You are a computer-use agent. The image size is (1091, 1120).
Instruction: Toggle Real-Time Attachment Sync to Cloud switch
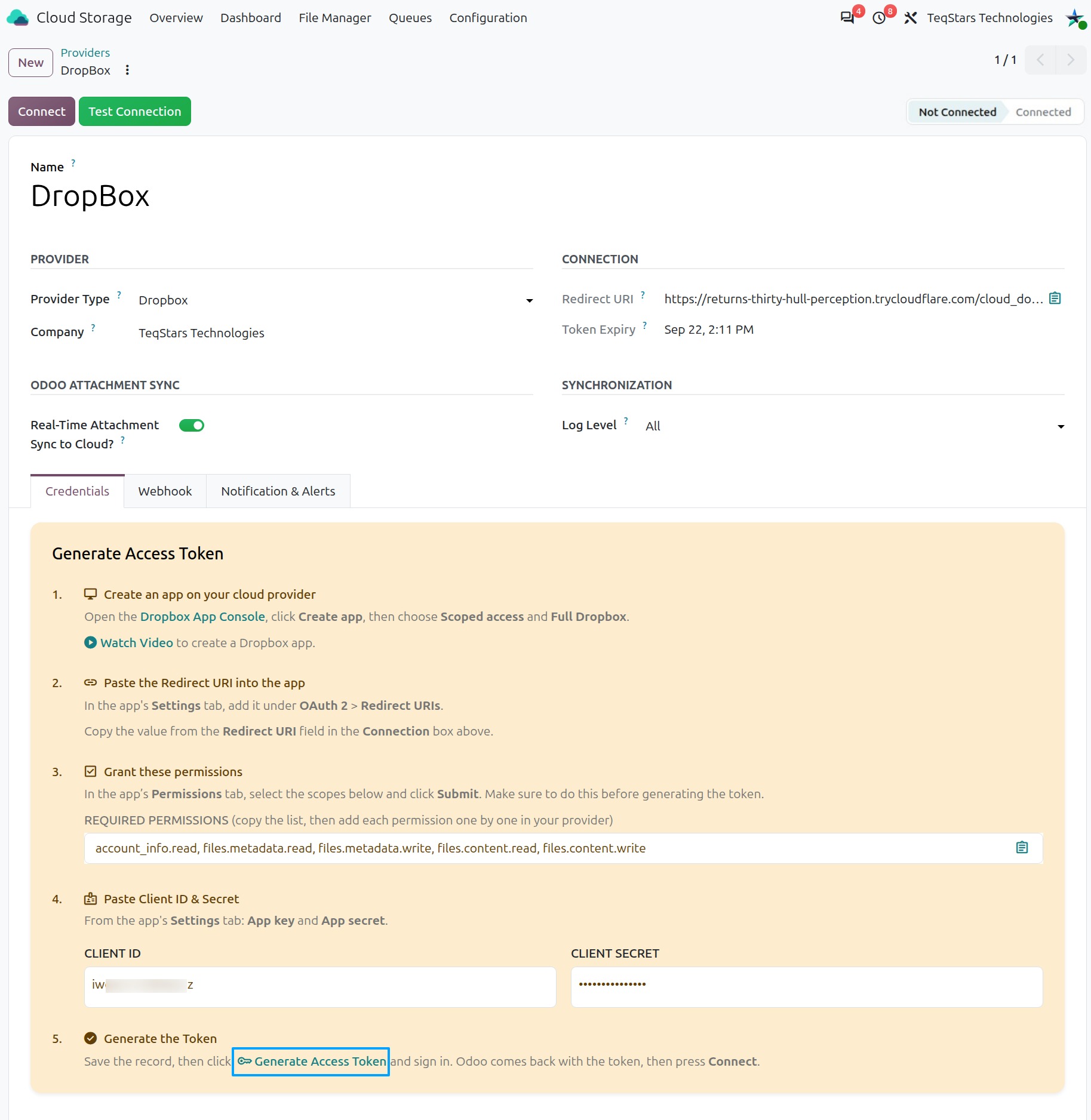[192, 425]
